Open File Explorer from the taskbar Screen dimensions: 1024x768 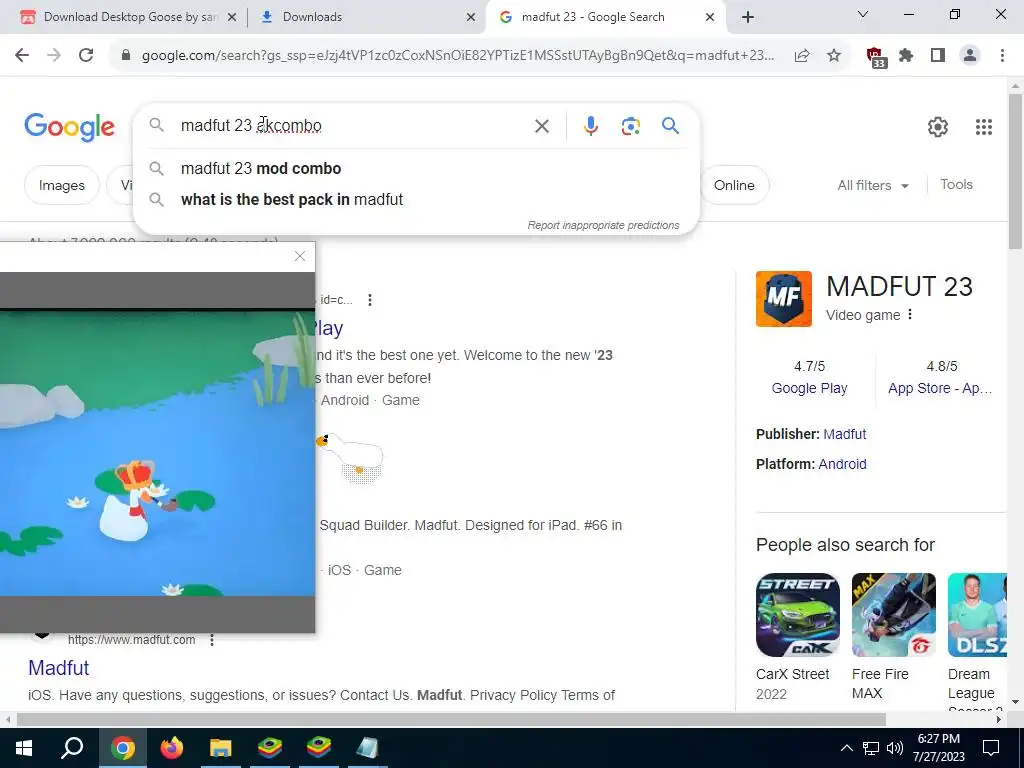coord(221,748)
